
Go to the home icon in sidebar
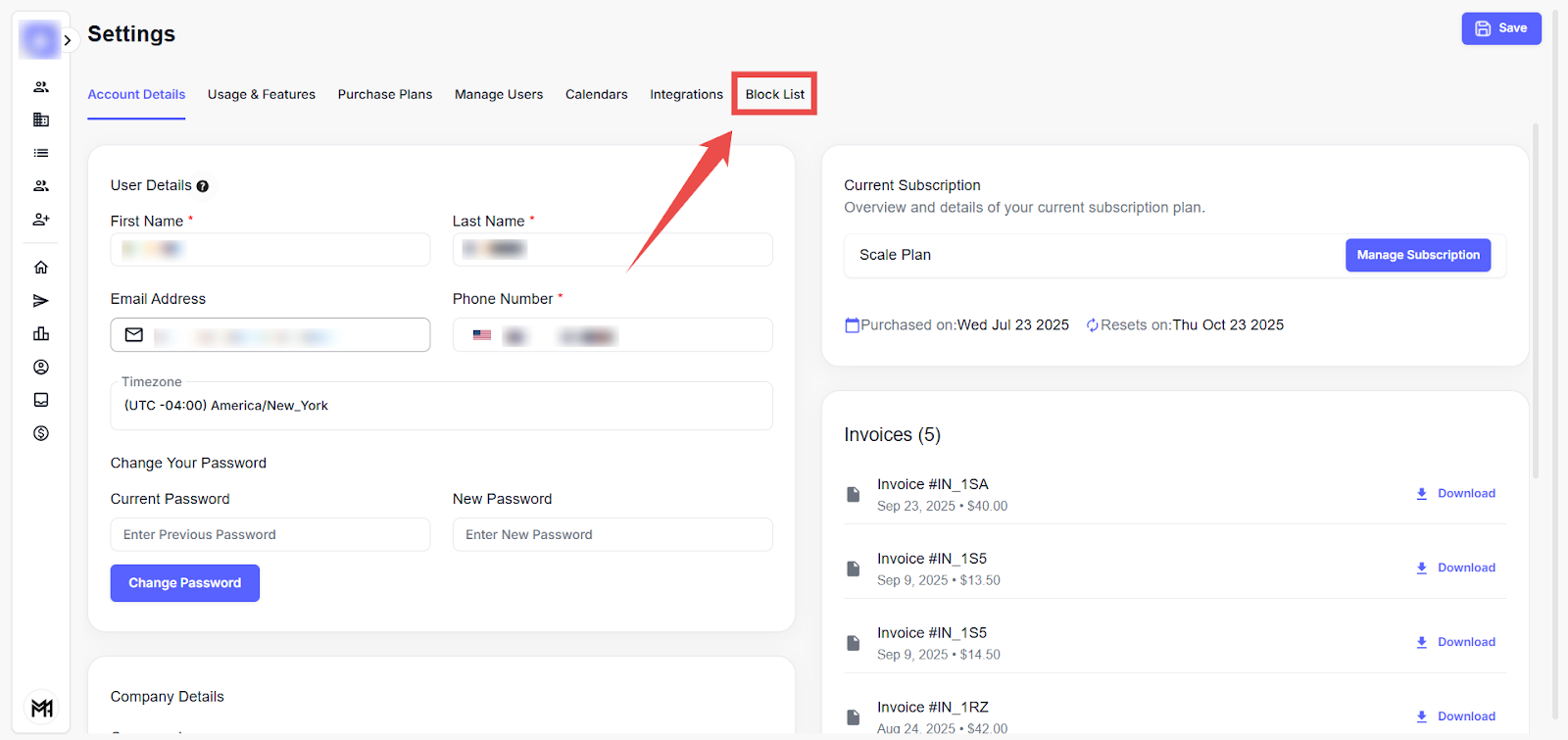[x=41, y=268]
